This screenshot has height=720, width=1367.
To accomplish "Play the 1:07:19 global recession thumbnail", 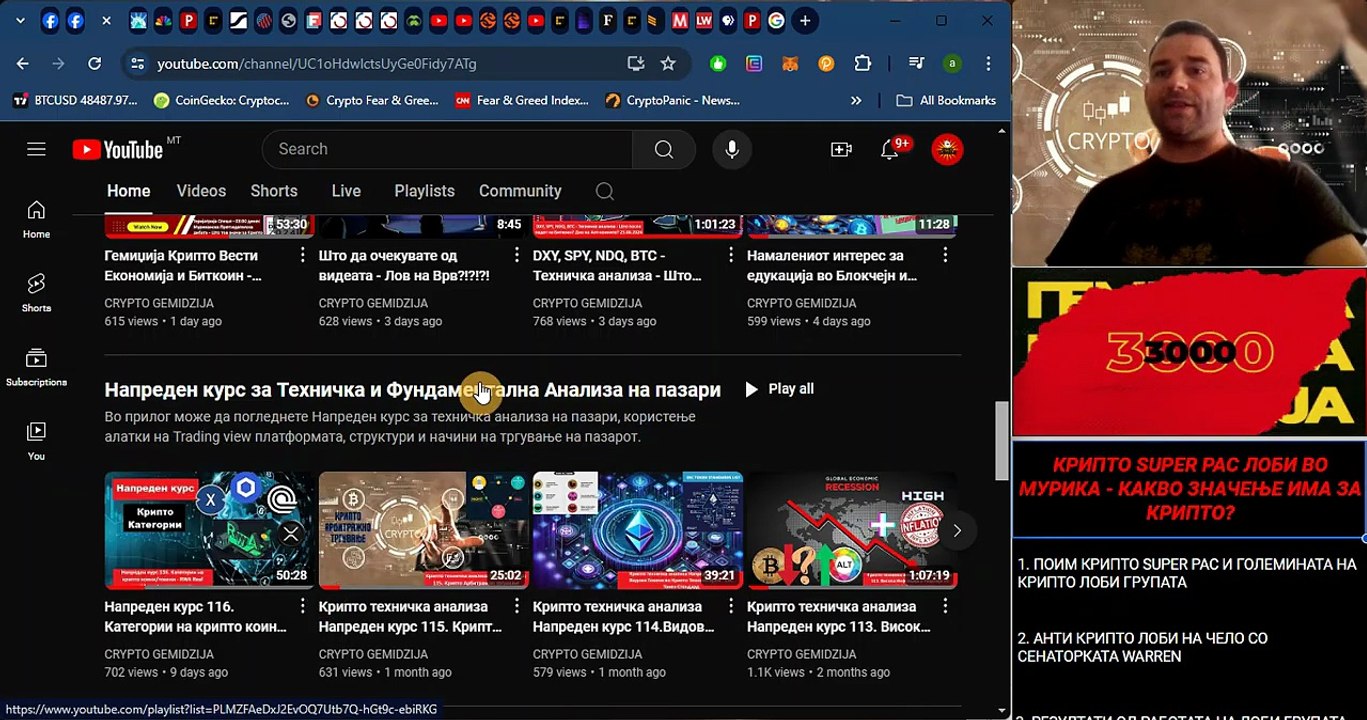I will pos(851,530).
